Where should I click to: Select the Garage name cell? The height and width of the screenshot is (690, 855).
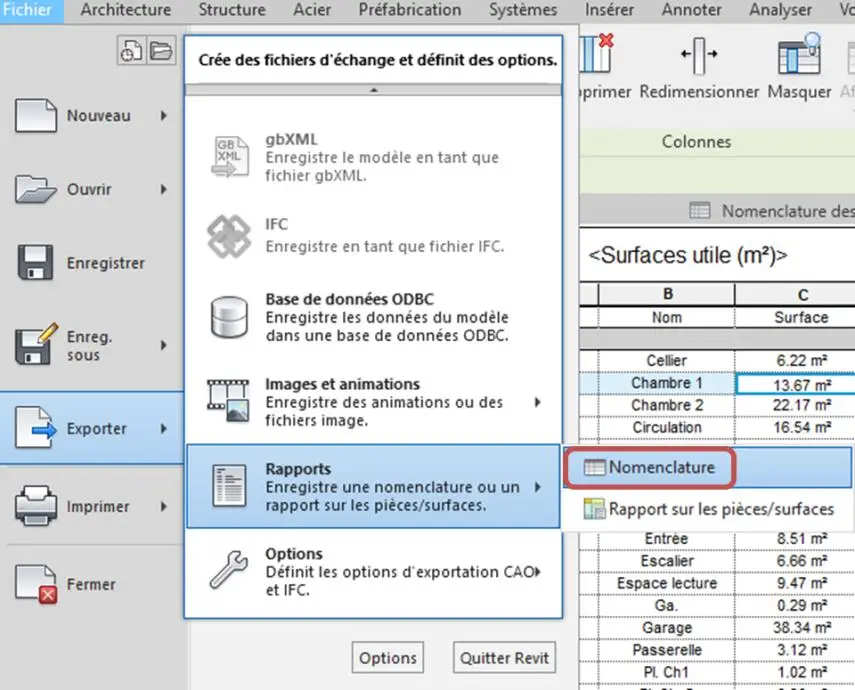[x=667, y=628]
